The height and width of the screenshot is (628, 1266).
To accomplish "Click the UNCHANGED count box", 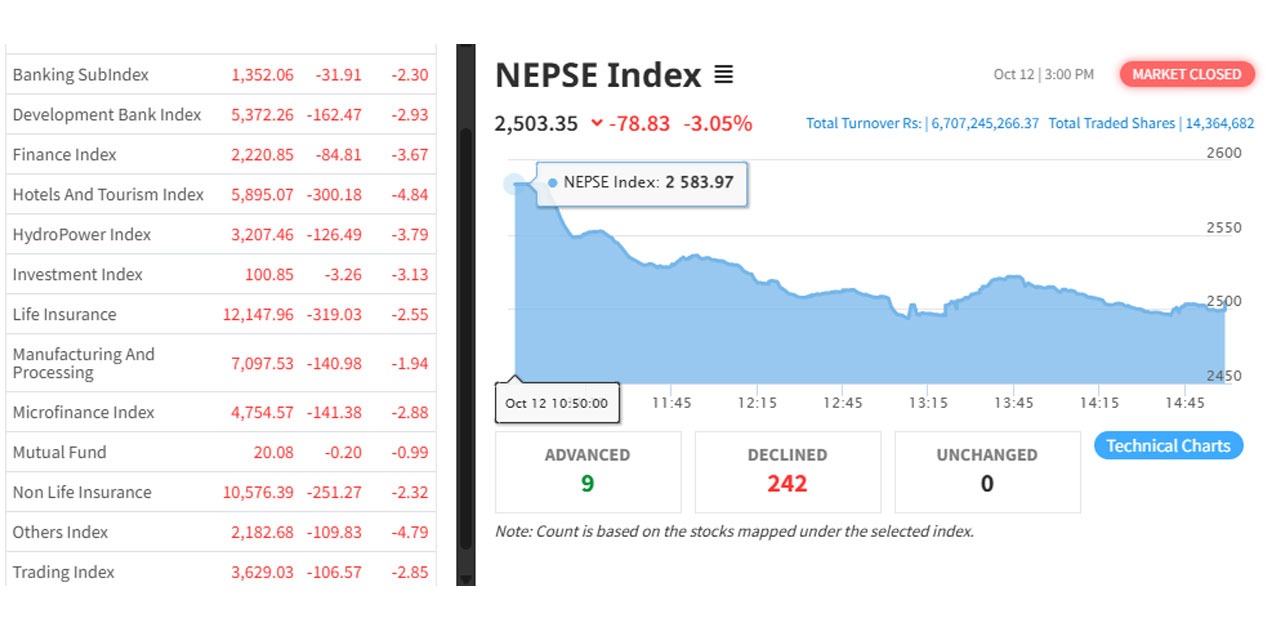I will click(986, 471).
